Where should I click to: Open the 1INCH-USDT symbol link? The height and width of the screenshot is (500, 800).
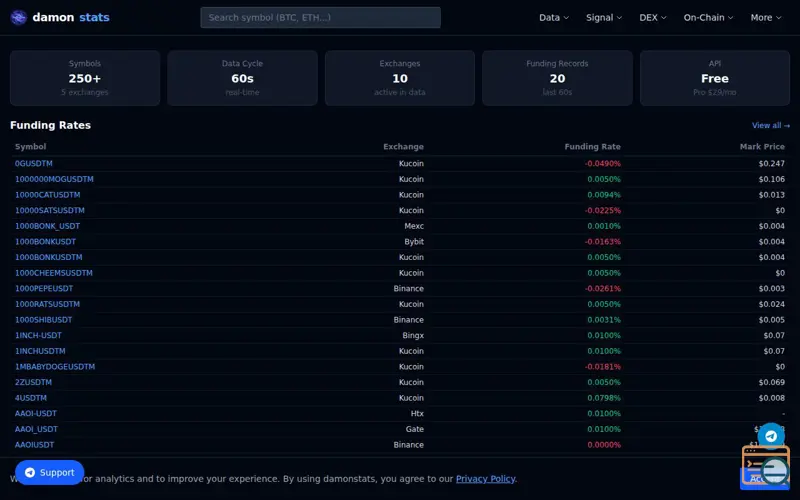pos(38,335)
